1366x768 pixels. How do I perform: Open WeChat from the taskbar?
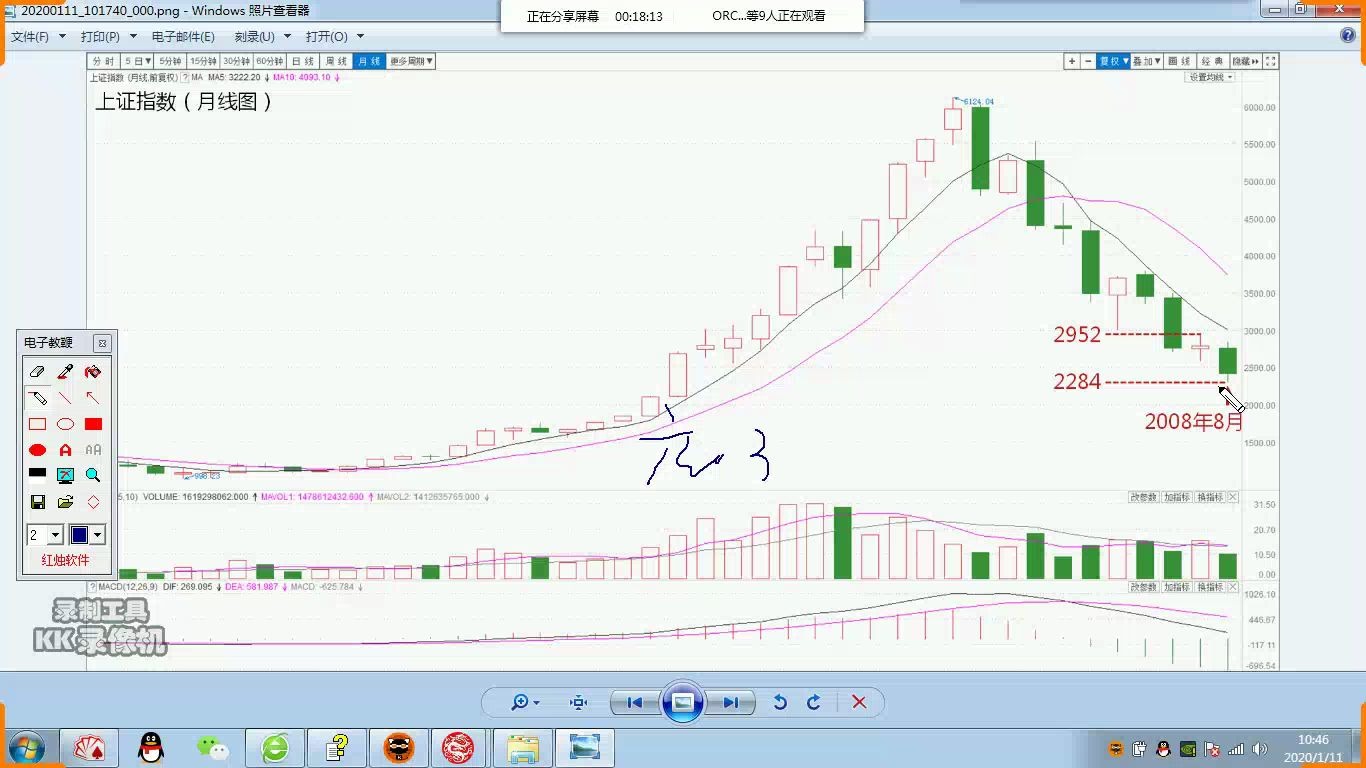212,748
